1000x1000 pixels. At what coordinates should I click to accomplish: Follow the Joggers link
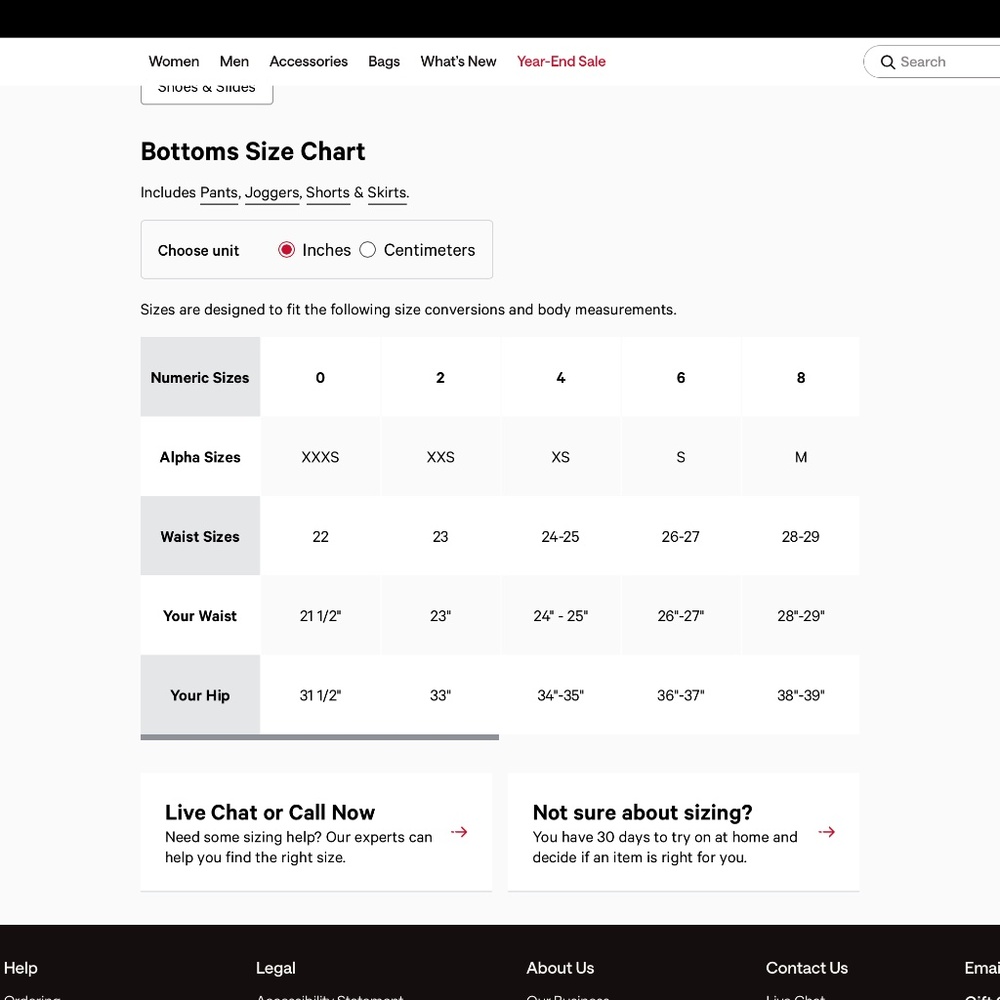(x=272, y=193)
